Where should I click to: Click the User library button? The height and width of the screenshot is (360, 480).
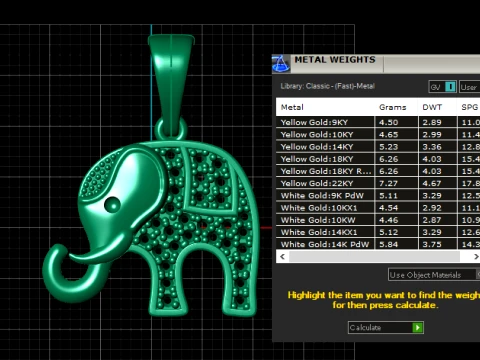(469, 87)
